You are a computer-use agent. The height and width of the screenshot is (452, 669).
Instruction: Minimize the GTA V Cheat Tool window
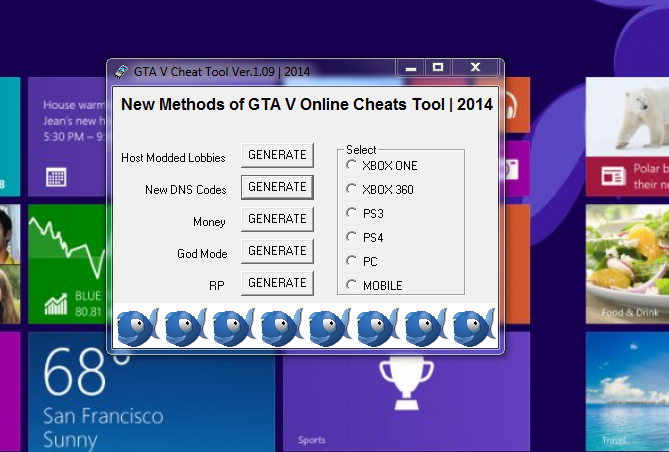coord(410,68)
